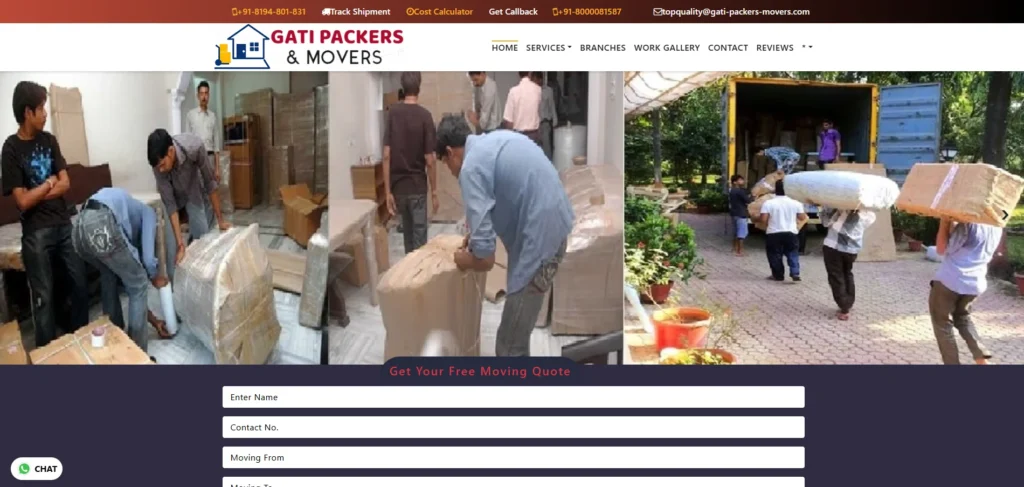This screenshot has height=487, width=1024.
Task: Click the Get Callback link
Action: [513, 12]
